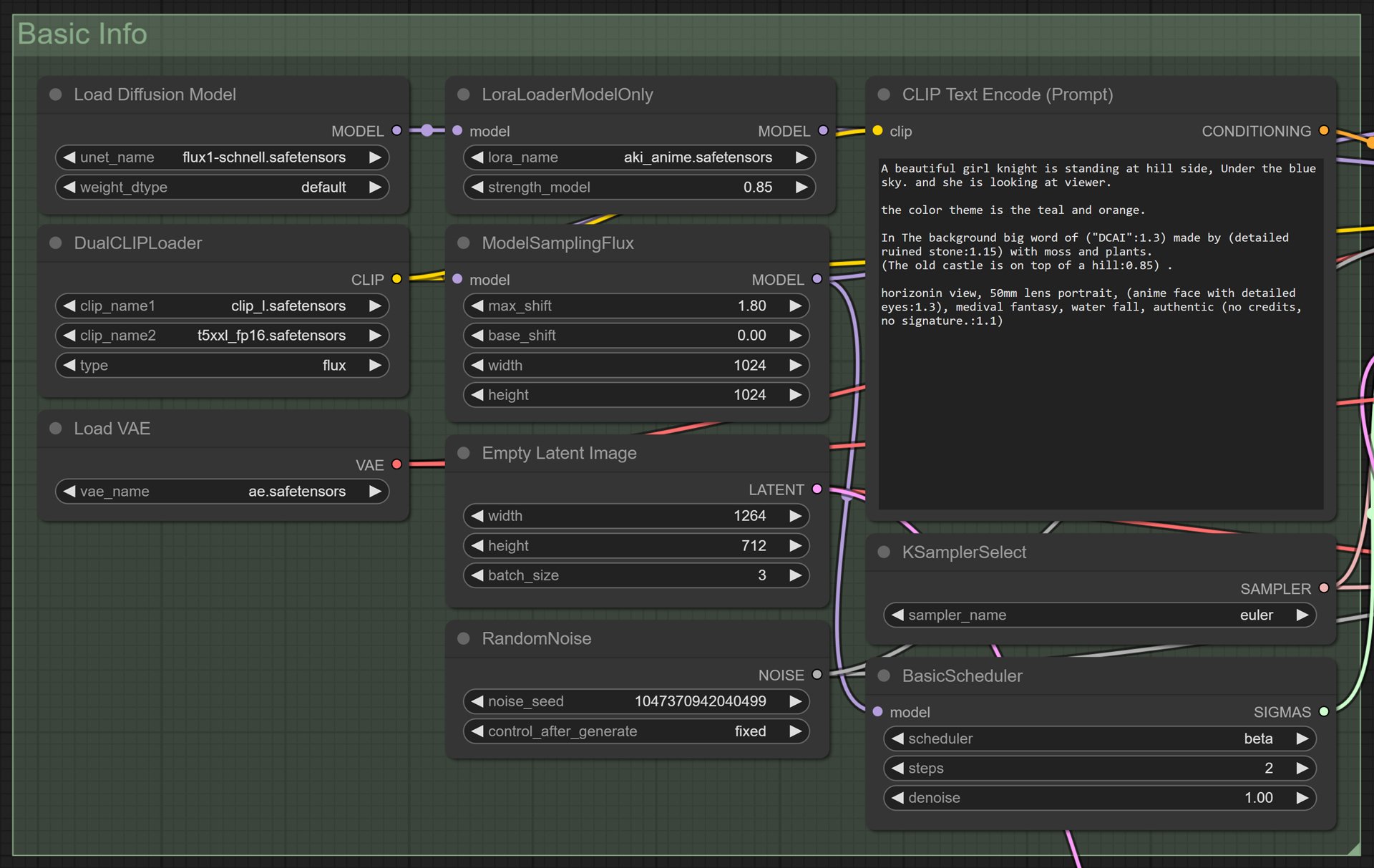Drag the strength_model slider in LoraLoaderModelOnly

click(633, 187)
